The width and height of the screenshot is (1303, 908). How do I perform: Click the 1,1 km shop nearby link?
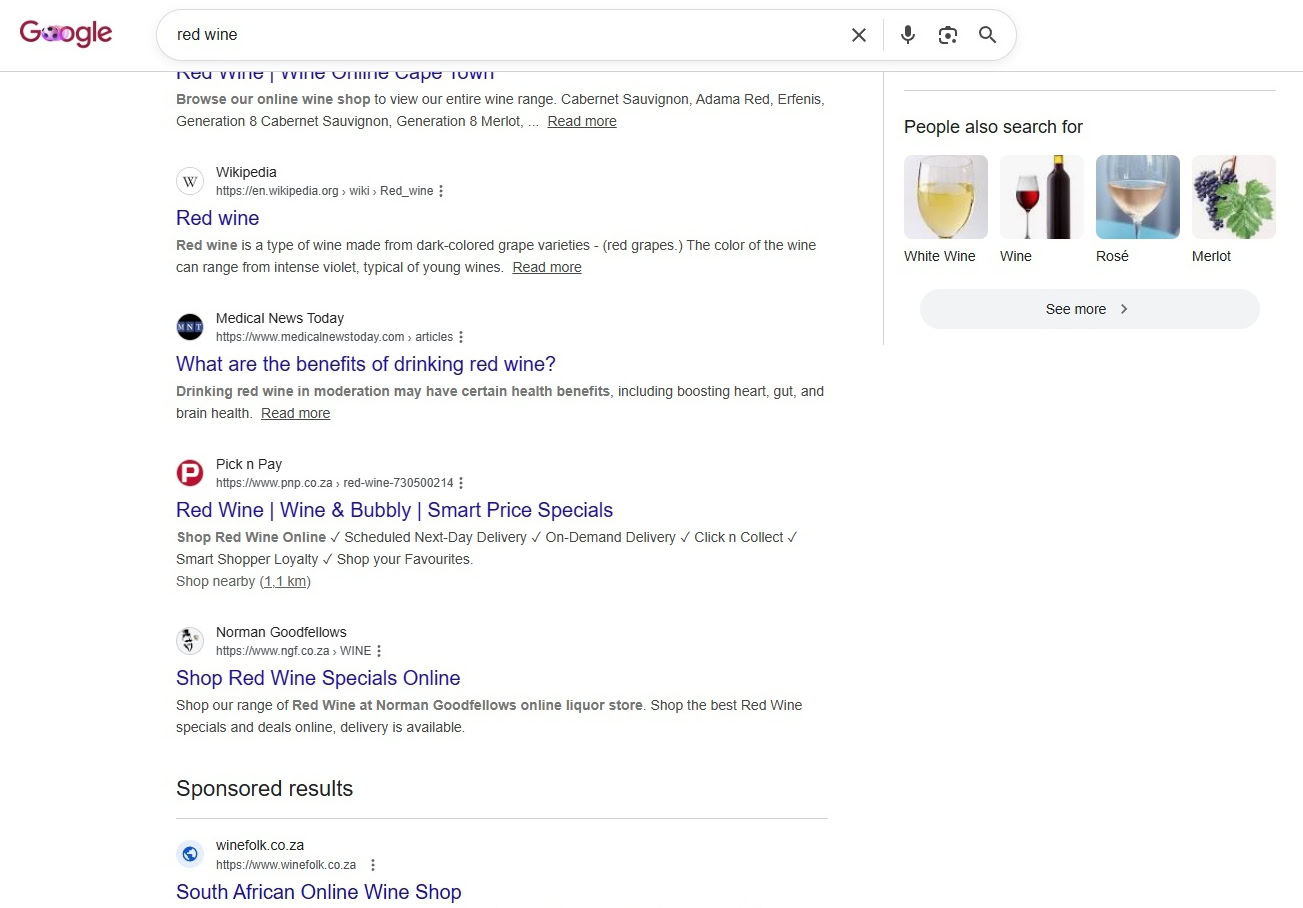pos(286,581)
